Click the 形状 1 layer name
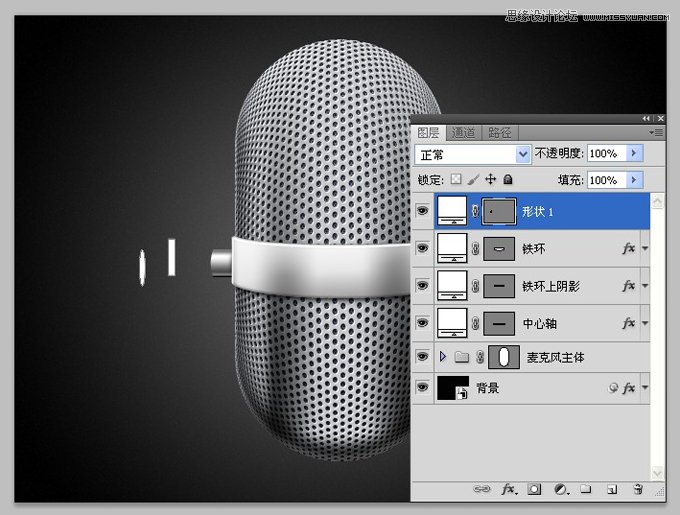 coord(538,212)
